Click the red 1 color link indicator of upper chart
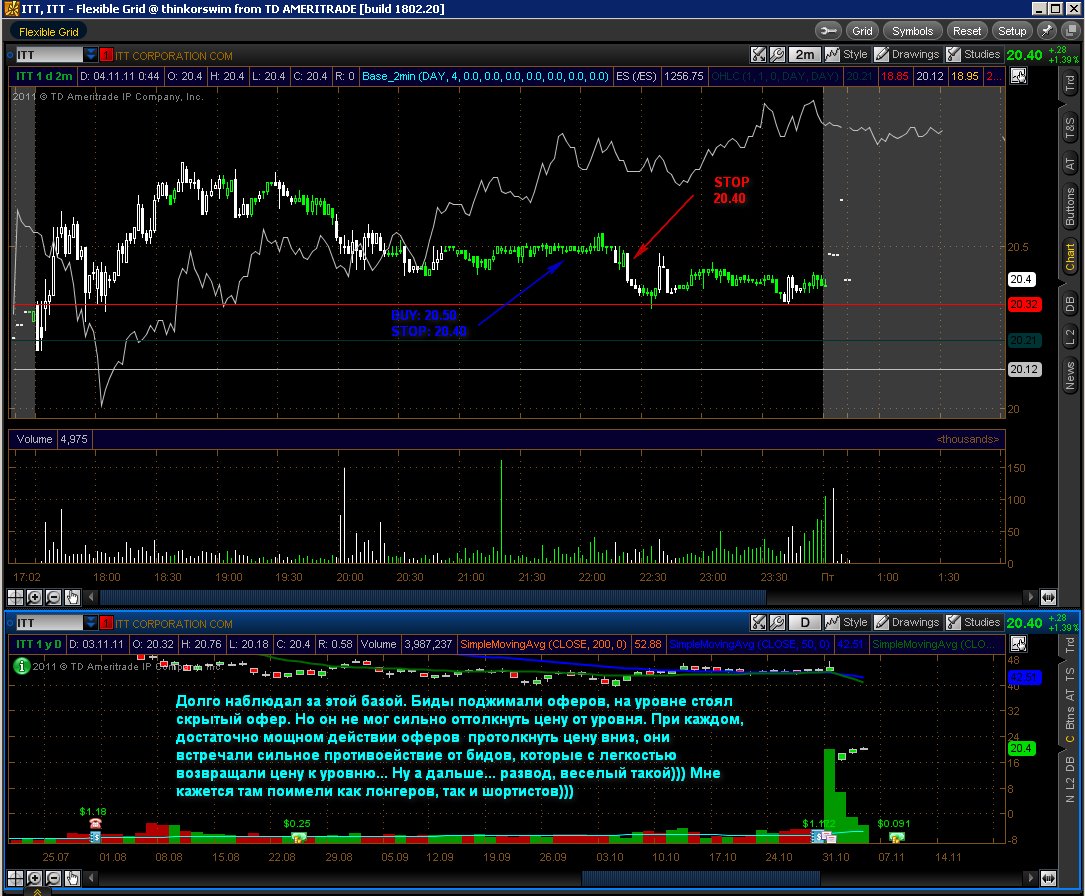Screen dimensions: 1085x896 [106, 55]
